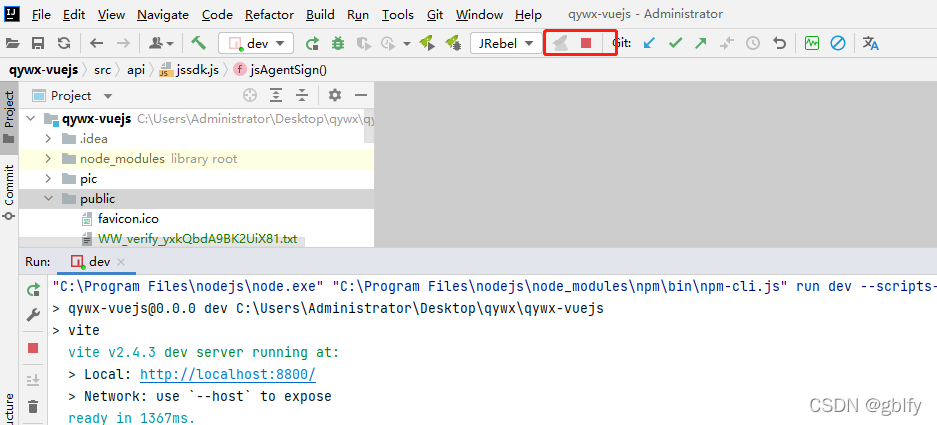Rollback changes with undo arrow
The height and width of the screenshot is (425, 937).
(x=779, y=43)
